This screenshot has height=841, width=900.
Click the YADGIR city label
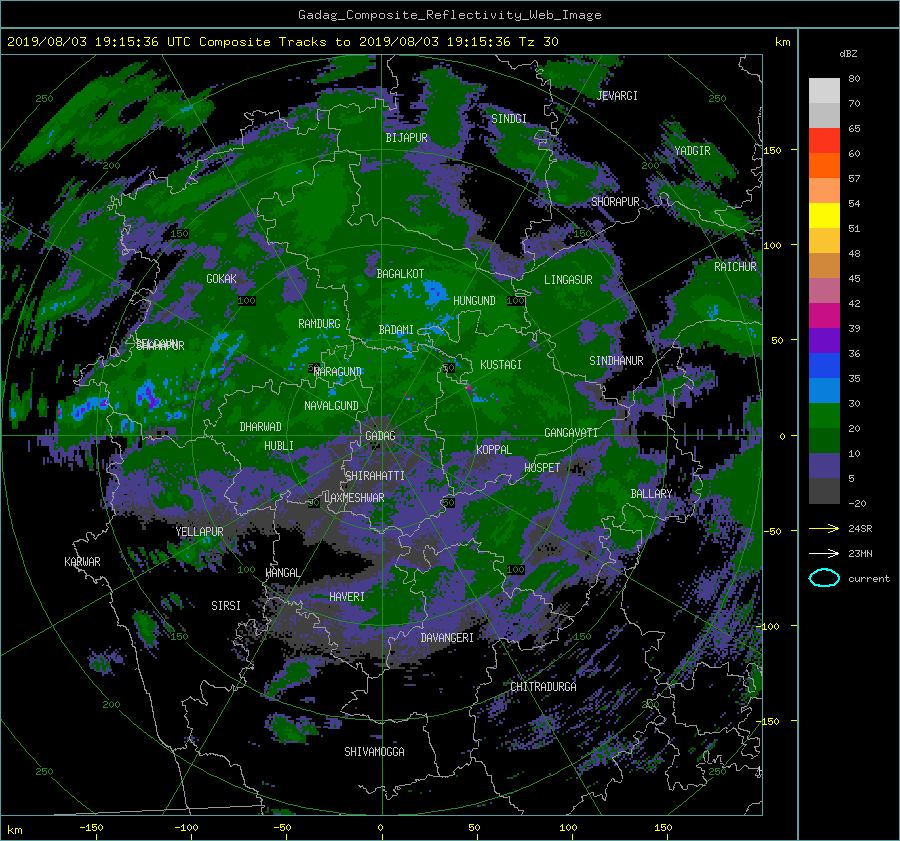pos(692,151)
